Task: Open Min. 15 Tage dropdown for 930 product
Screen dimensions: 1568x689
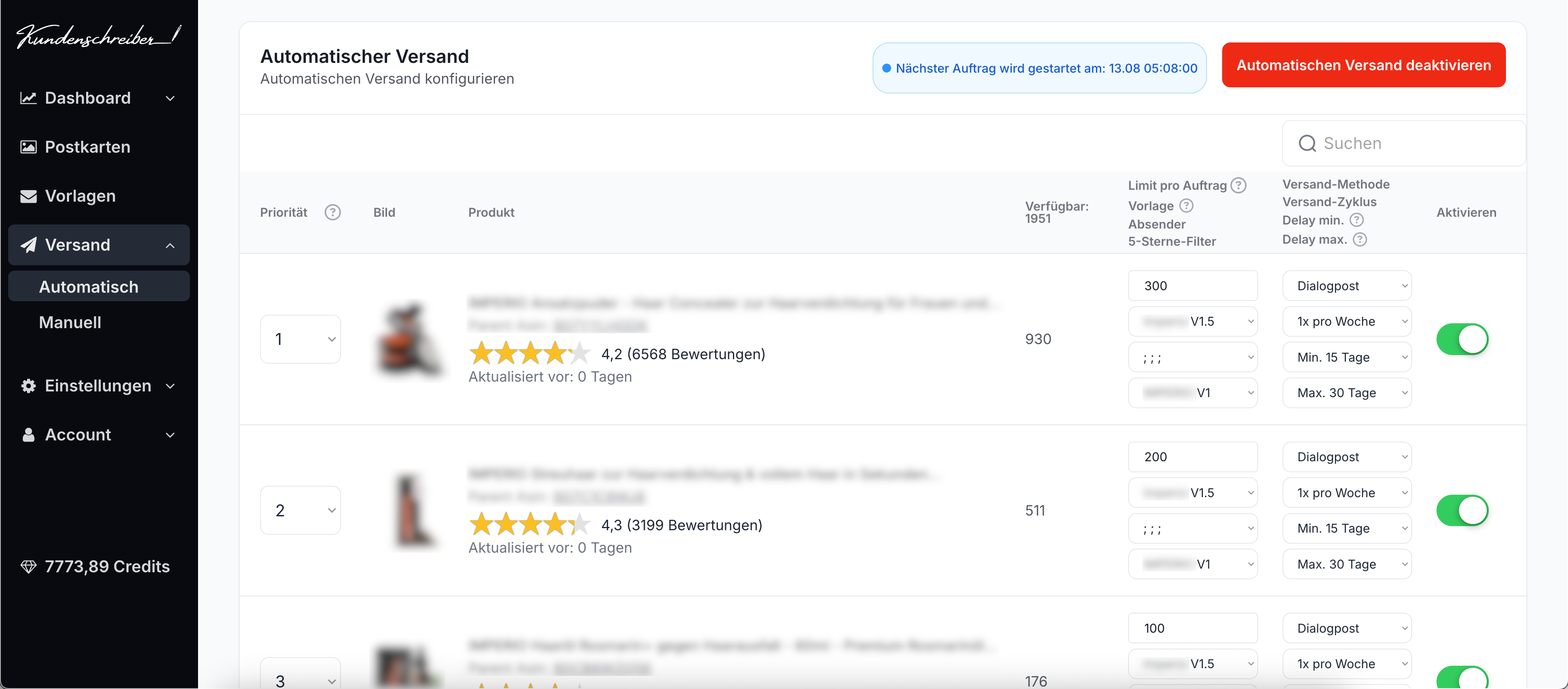Action: (1346, 357)
